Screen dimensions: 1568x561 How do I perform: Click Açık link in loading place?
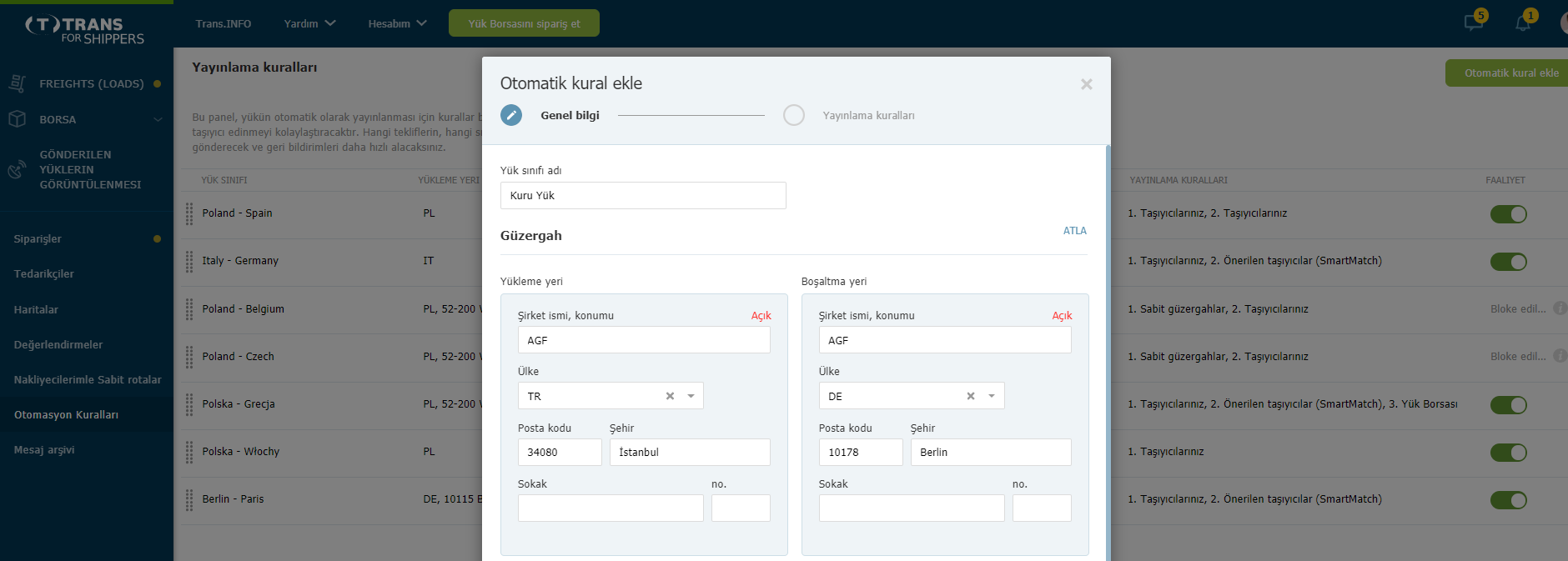pos(761,316)
